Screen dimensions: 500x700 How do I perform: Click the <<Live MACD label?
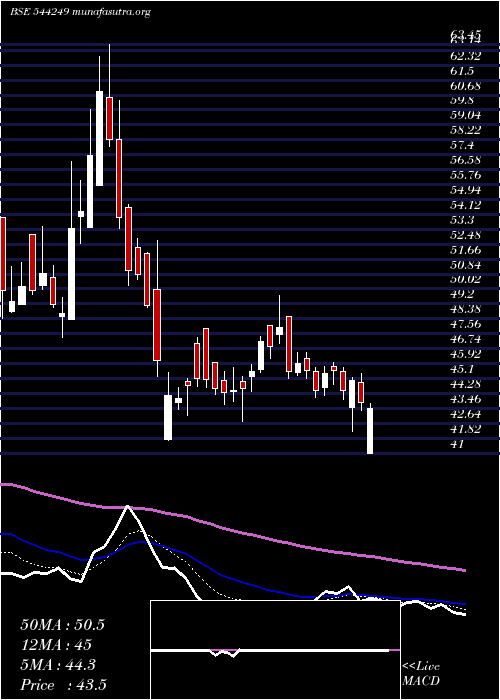click(421, 674)
